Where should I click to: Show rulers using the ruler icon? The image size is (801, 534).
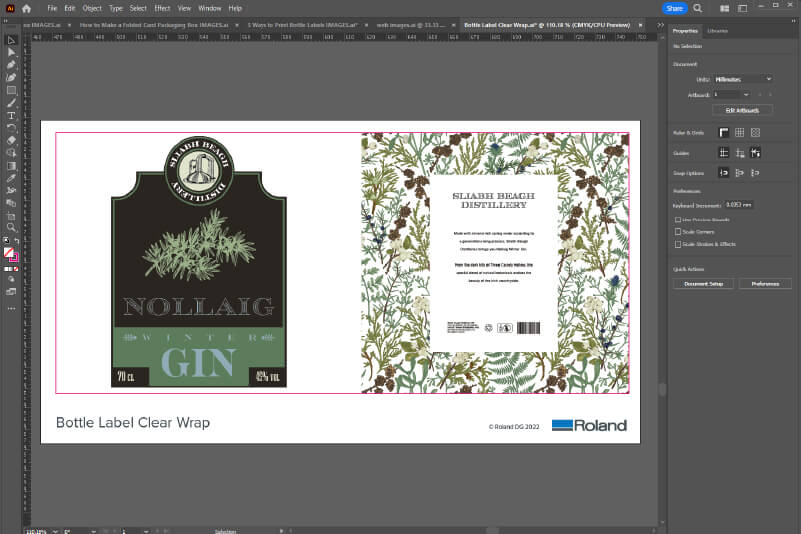click(723, 132)
